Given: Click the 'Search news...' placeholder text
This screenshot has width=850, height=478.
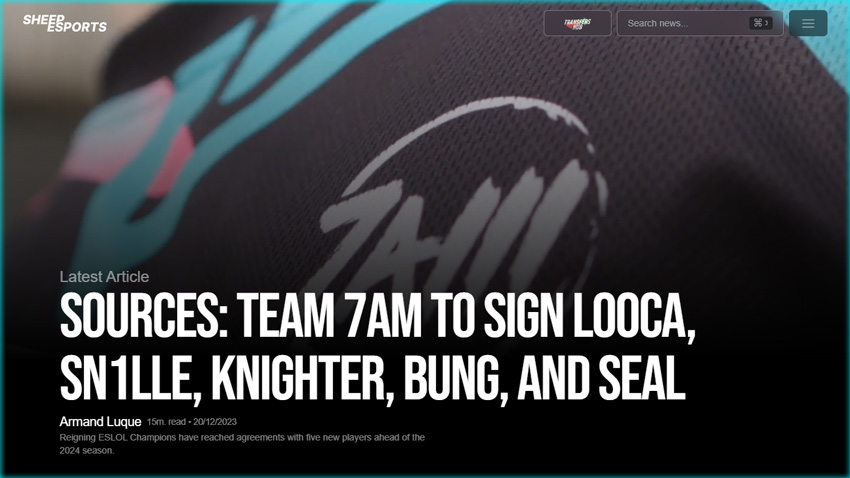Looking at the screenshot, I should pyautogui.click(x=658, y=23).
